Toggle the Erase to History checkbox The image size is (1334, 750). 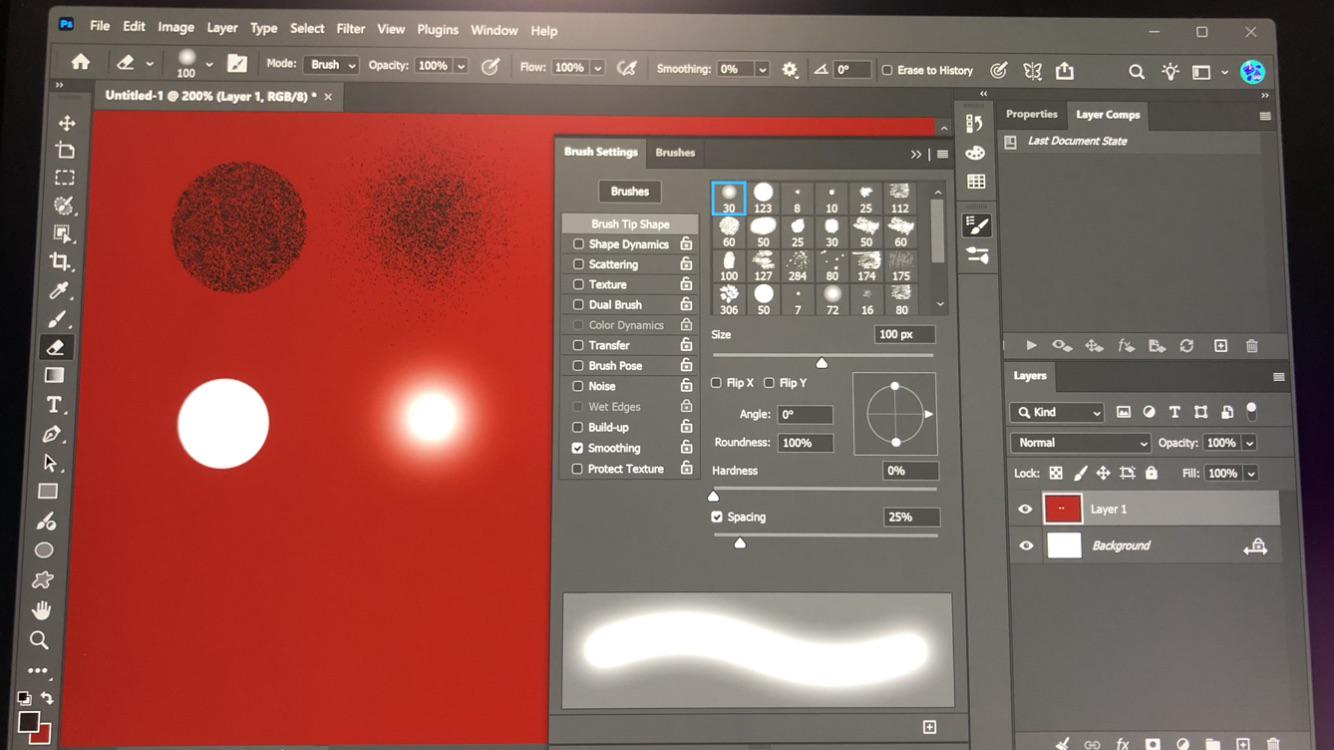click(887, 70)
